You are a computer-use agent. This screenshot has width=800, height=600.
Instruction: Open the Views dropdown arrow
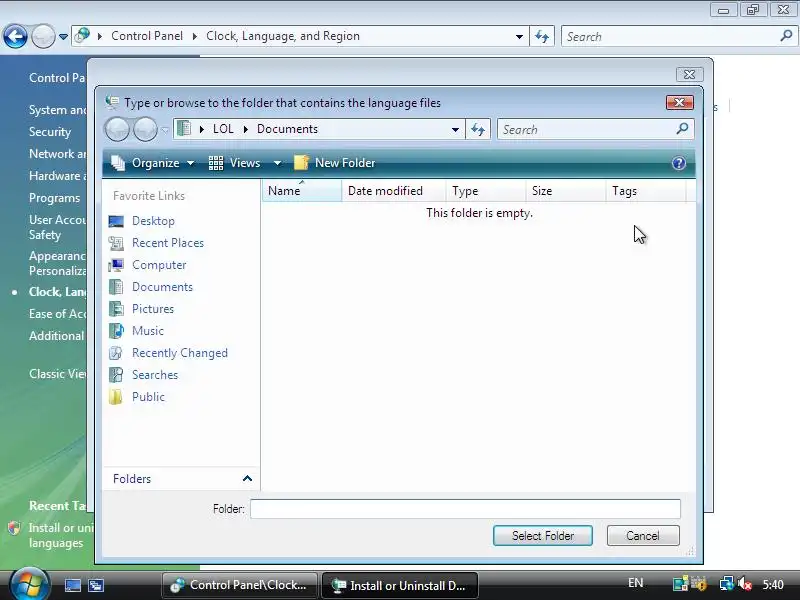click(x=277, y=163)
